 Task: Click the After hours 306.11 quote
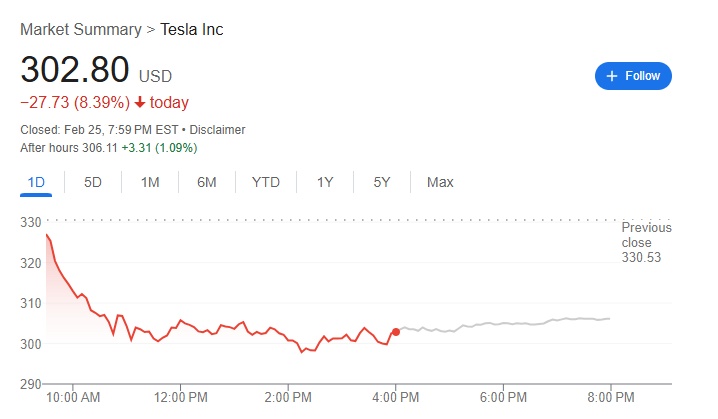tap(108, 148)
